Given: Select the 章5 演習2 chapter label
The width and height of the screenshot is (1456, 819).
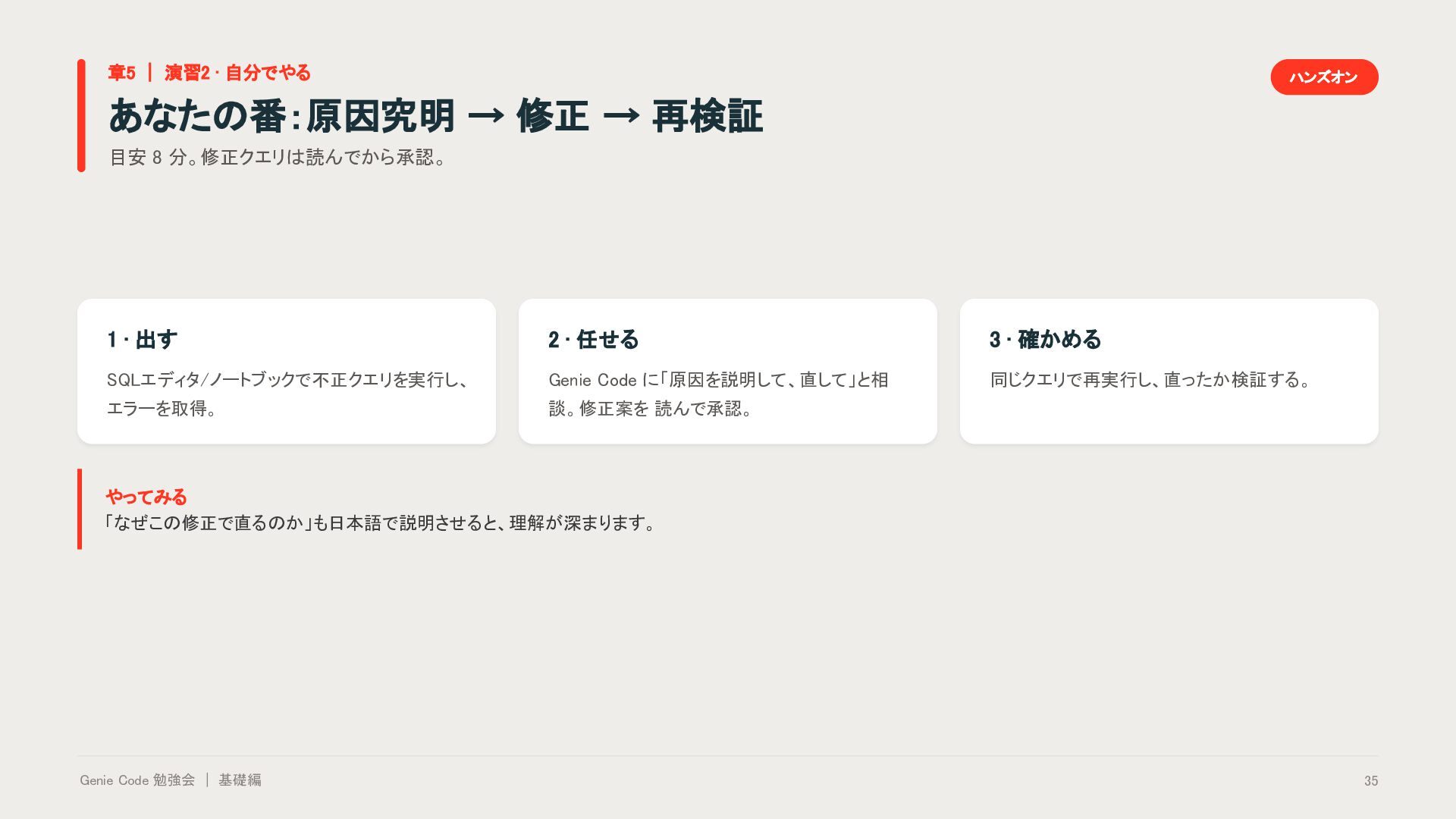Looking at the screenshot, I should [209, 73].
